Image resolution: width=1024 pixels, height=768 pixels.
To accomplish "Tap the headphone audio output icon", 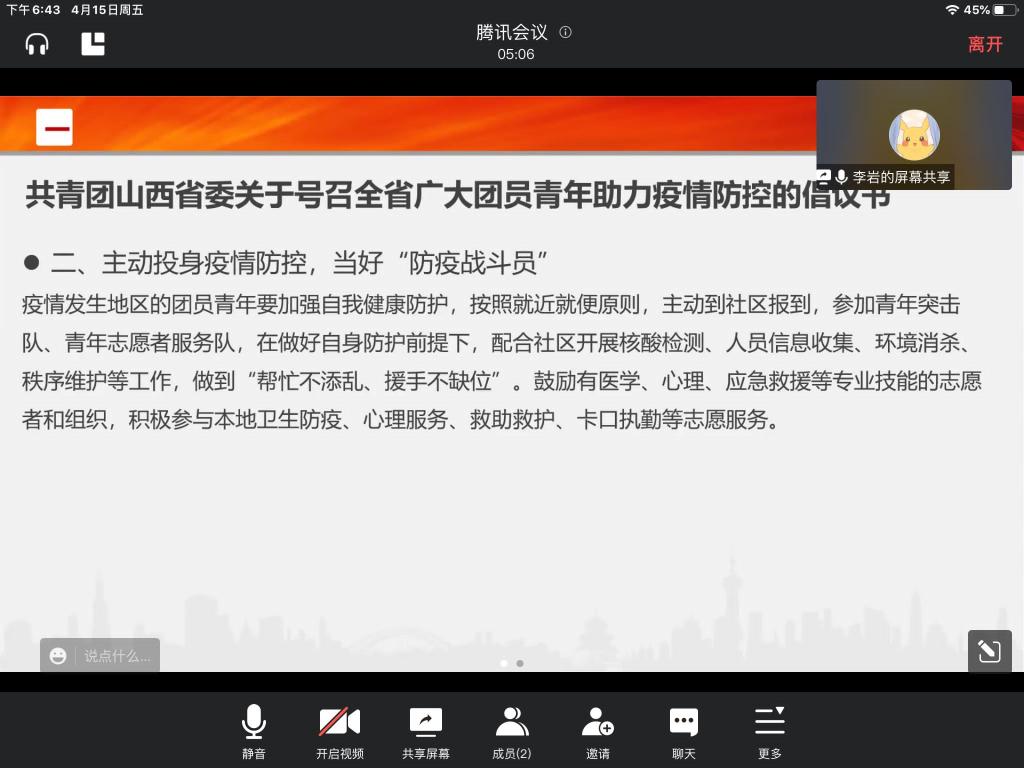I will pos(37,44).
